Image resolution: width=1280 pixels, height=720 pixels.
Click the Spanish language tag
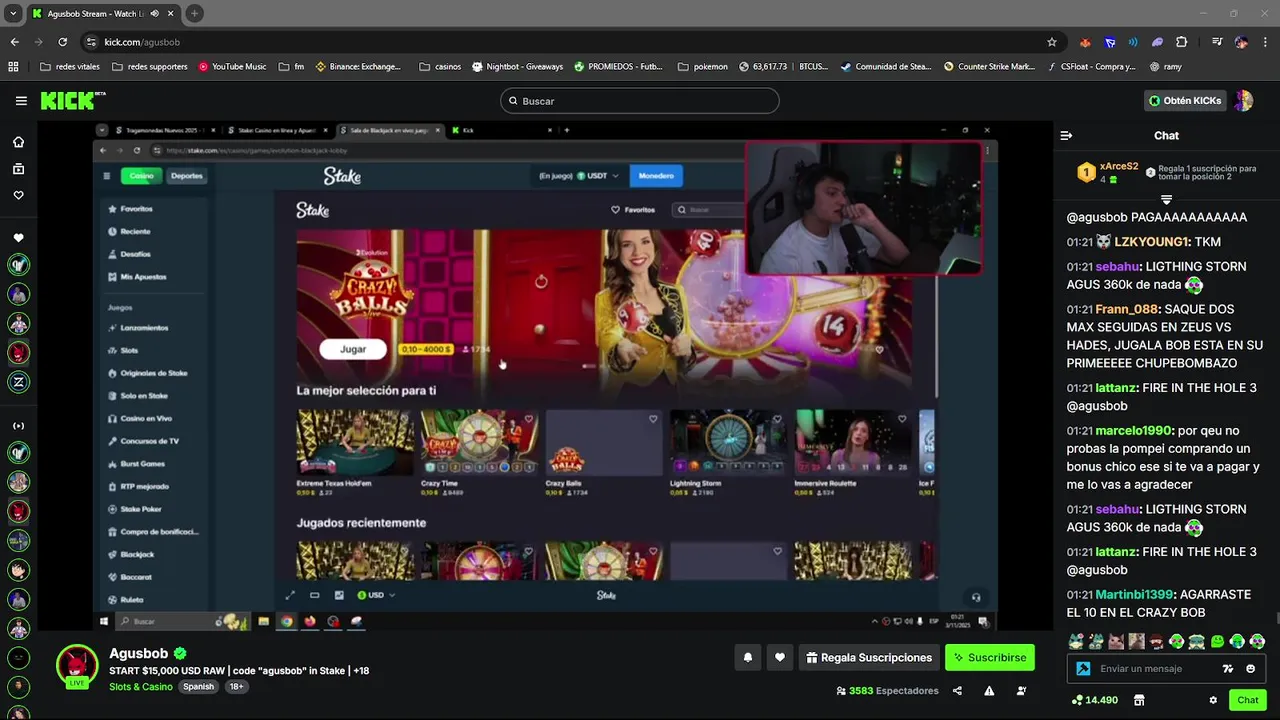click(198, 687)
